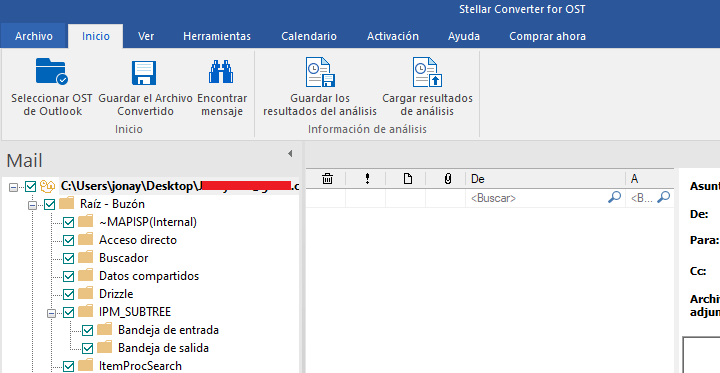The width and height of the screenshot is (720, 373).
Task: Select the ItemProcSearch folder name
Action: point(140,366)
